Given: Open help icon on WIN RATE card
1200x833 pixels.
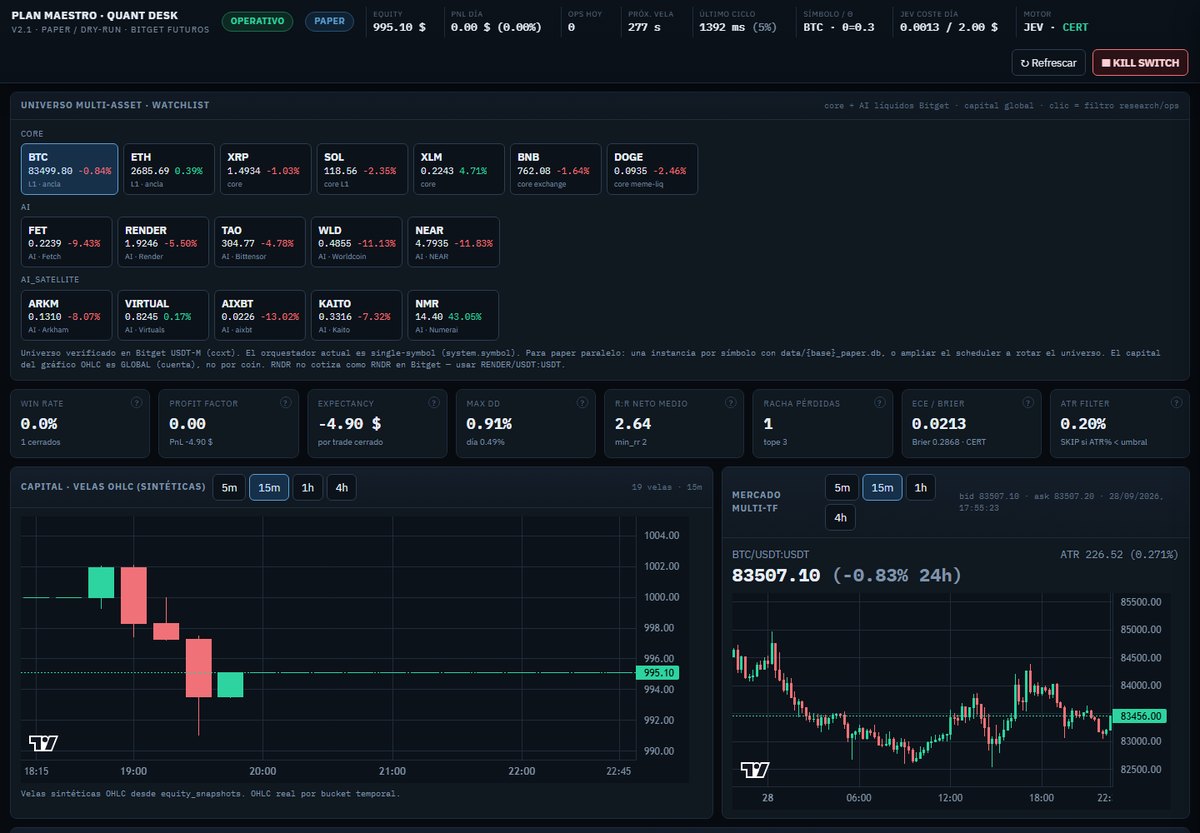Looking at the screenshot, I should [136, 403].
